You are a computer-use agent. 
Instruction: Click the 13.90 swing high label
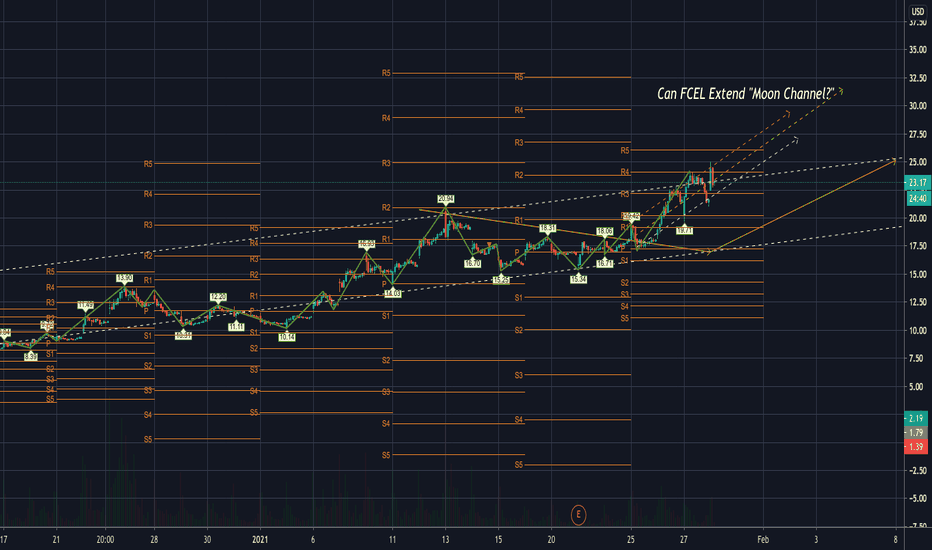point(124,278)
